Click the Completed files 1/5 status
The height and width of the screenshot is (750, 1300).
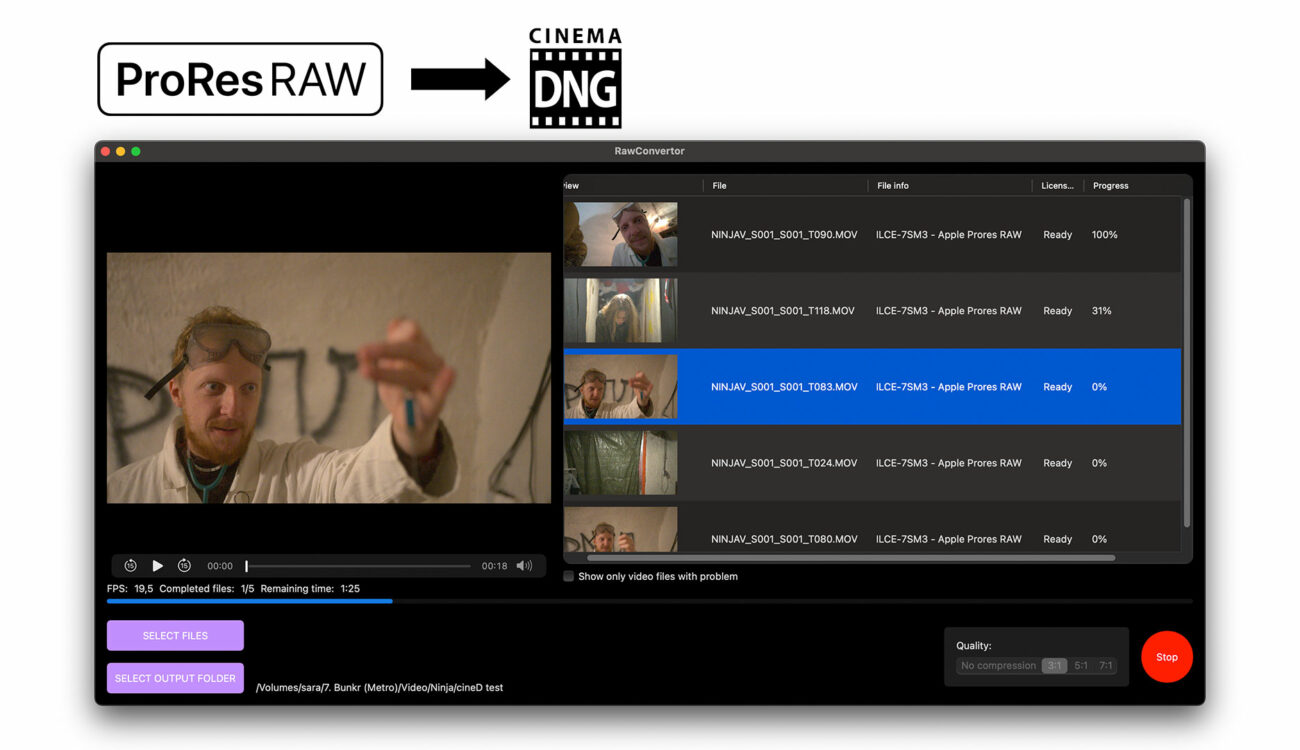coord(207,589)
